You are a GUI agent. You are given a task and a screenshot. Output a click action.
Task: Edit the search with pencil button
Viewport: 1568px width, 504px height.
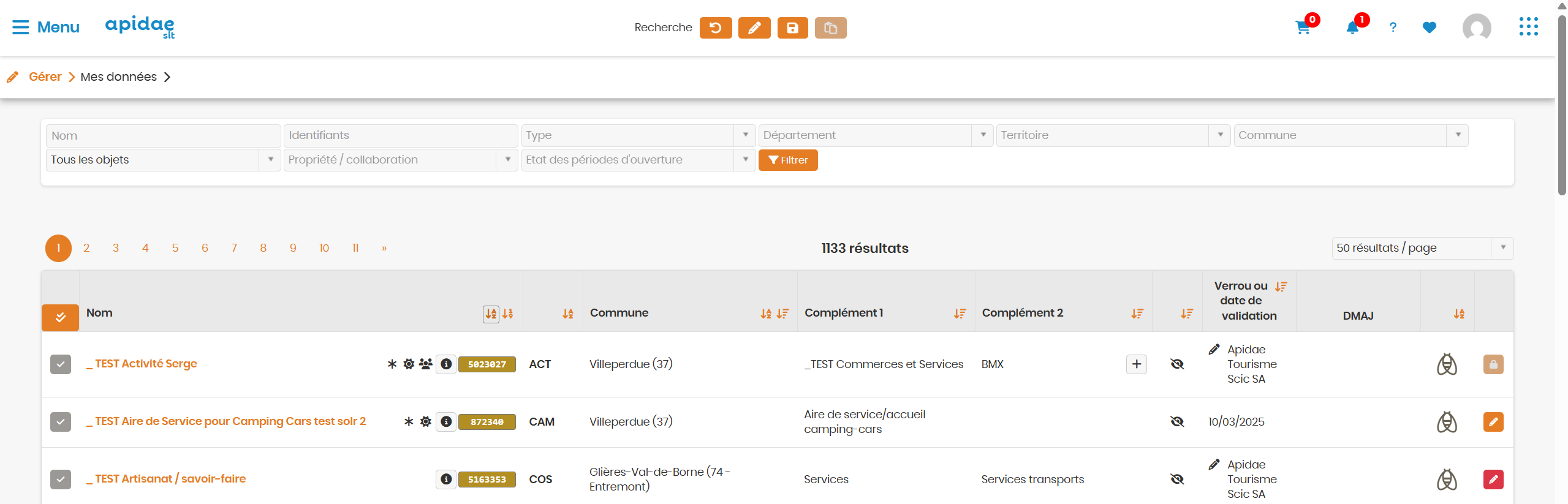(754, 28)
